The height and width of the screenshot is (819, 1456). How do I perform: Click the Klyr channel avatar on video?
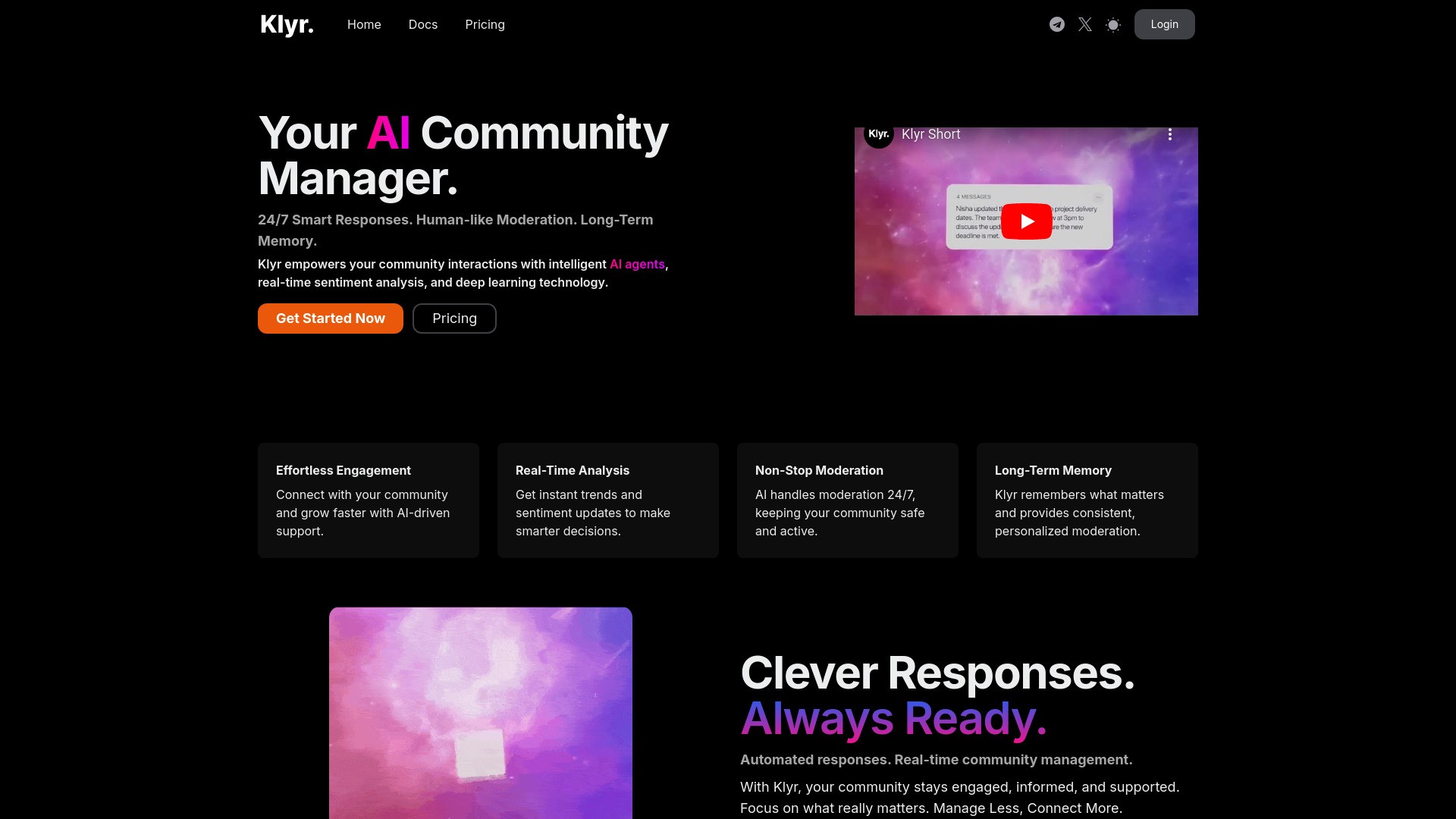tap(879, 134)
